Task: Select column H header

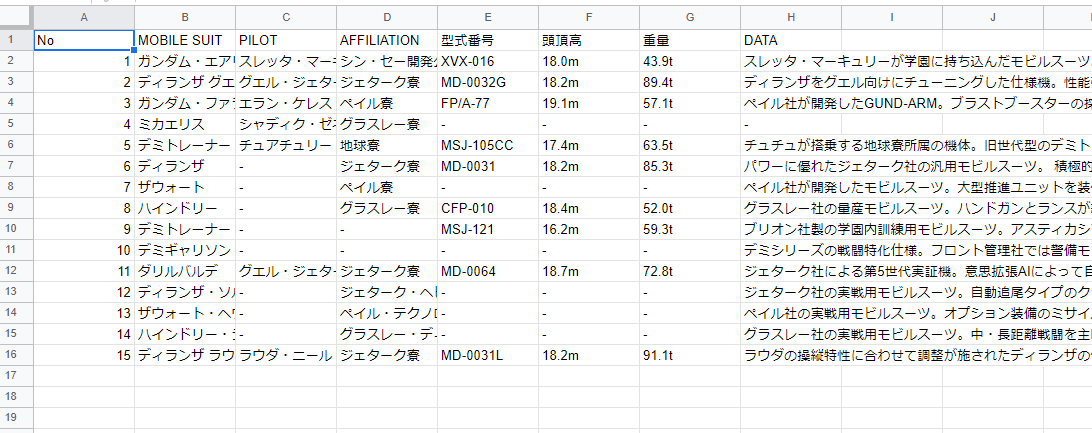Action: click(x=791, y=17)
